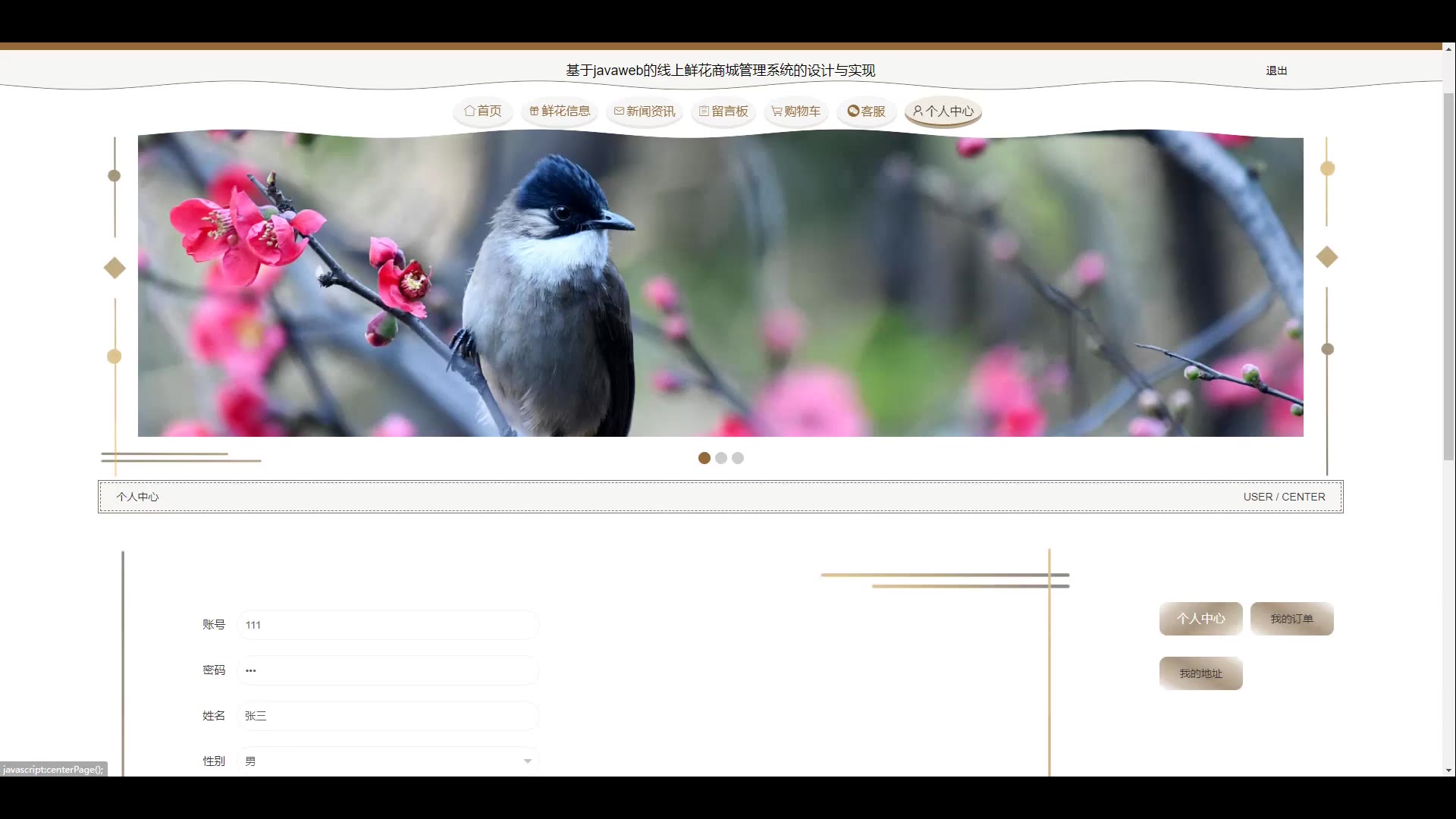Click the scrollbar up arrow
This screenshot has width=1456, height=819.
click(x=1448, y=49)
